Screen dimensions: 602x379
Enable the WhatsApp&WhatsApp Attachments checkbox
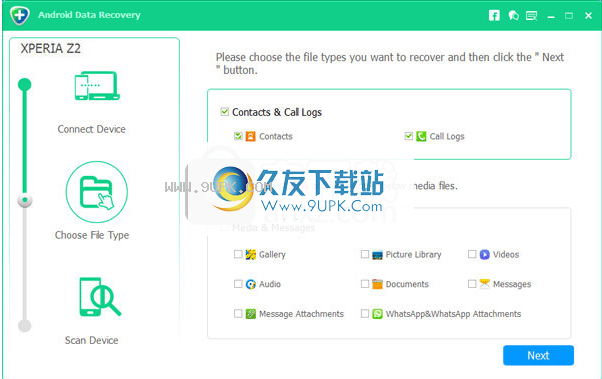365,314
